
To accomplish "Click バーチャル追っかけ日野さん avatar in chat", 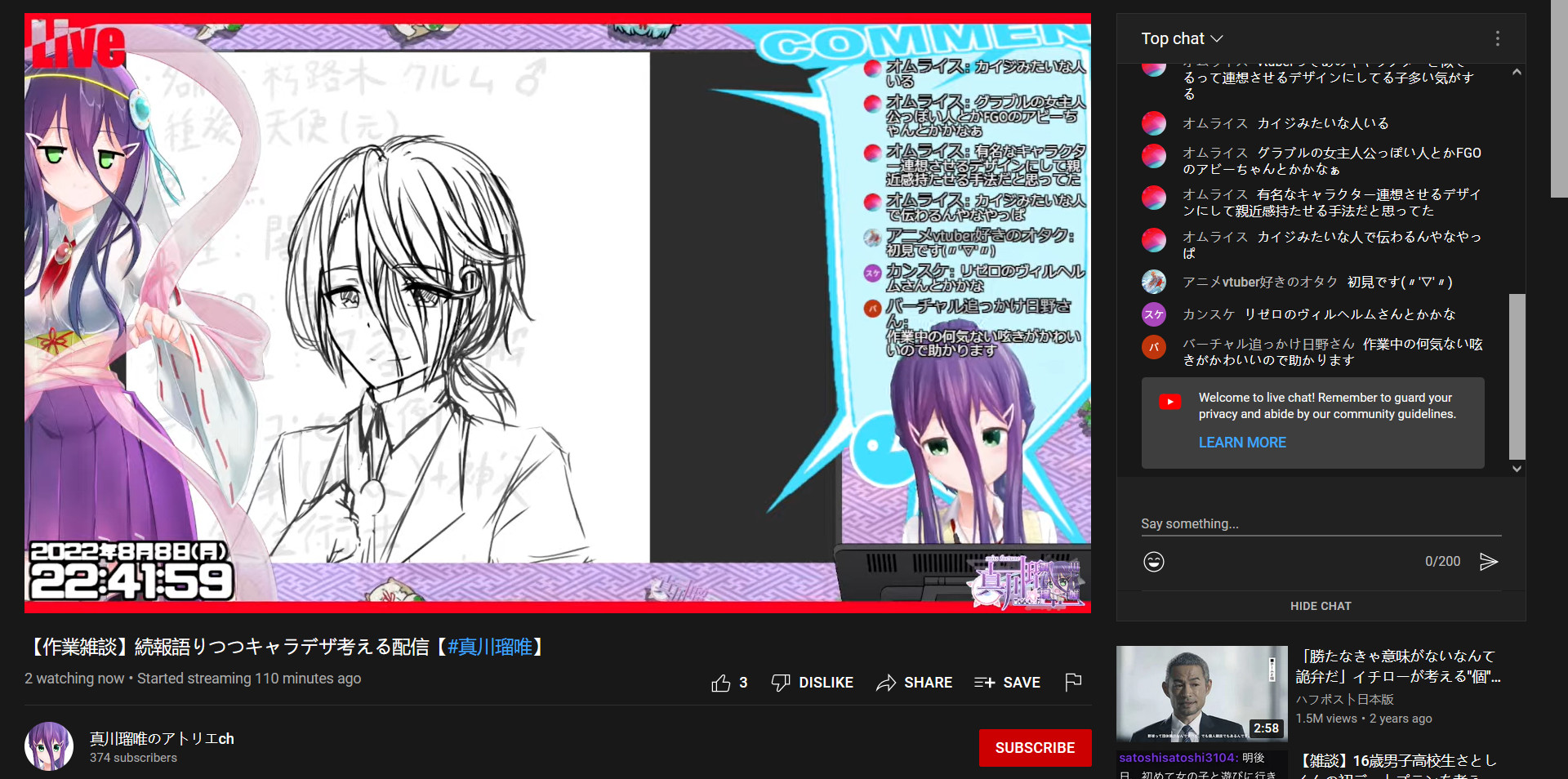I will [x=1153, y=347].
